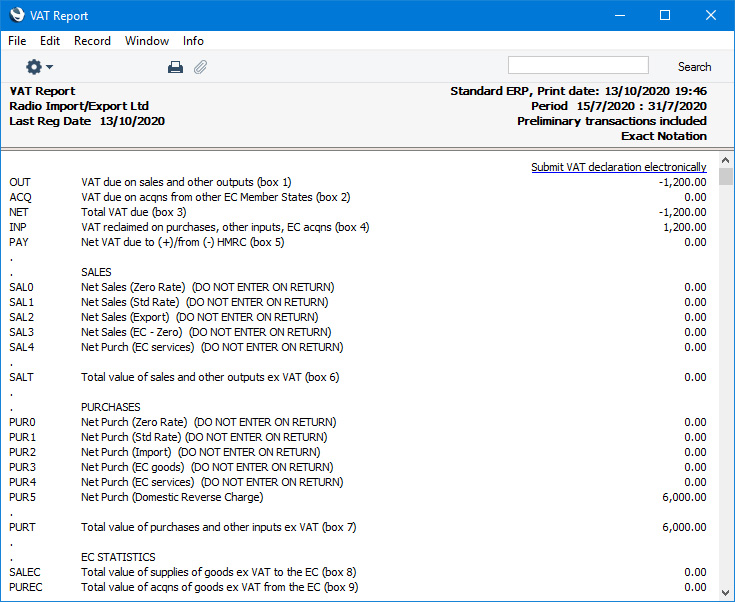Screen dimensions: 735x602
Task: Select the OUT row code
Action: pos(20,182)
